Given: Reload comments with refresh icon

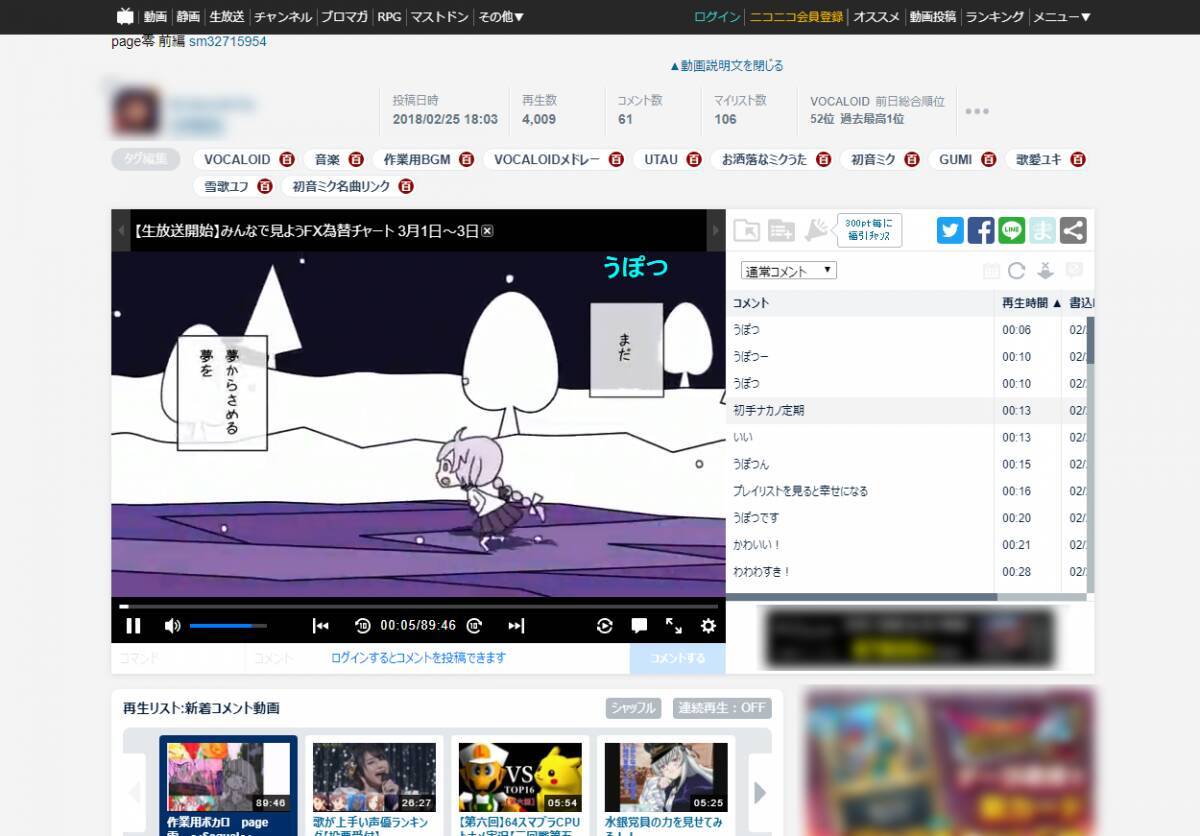Looking at the screenshot, I should (1017, 271).
